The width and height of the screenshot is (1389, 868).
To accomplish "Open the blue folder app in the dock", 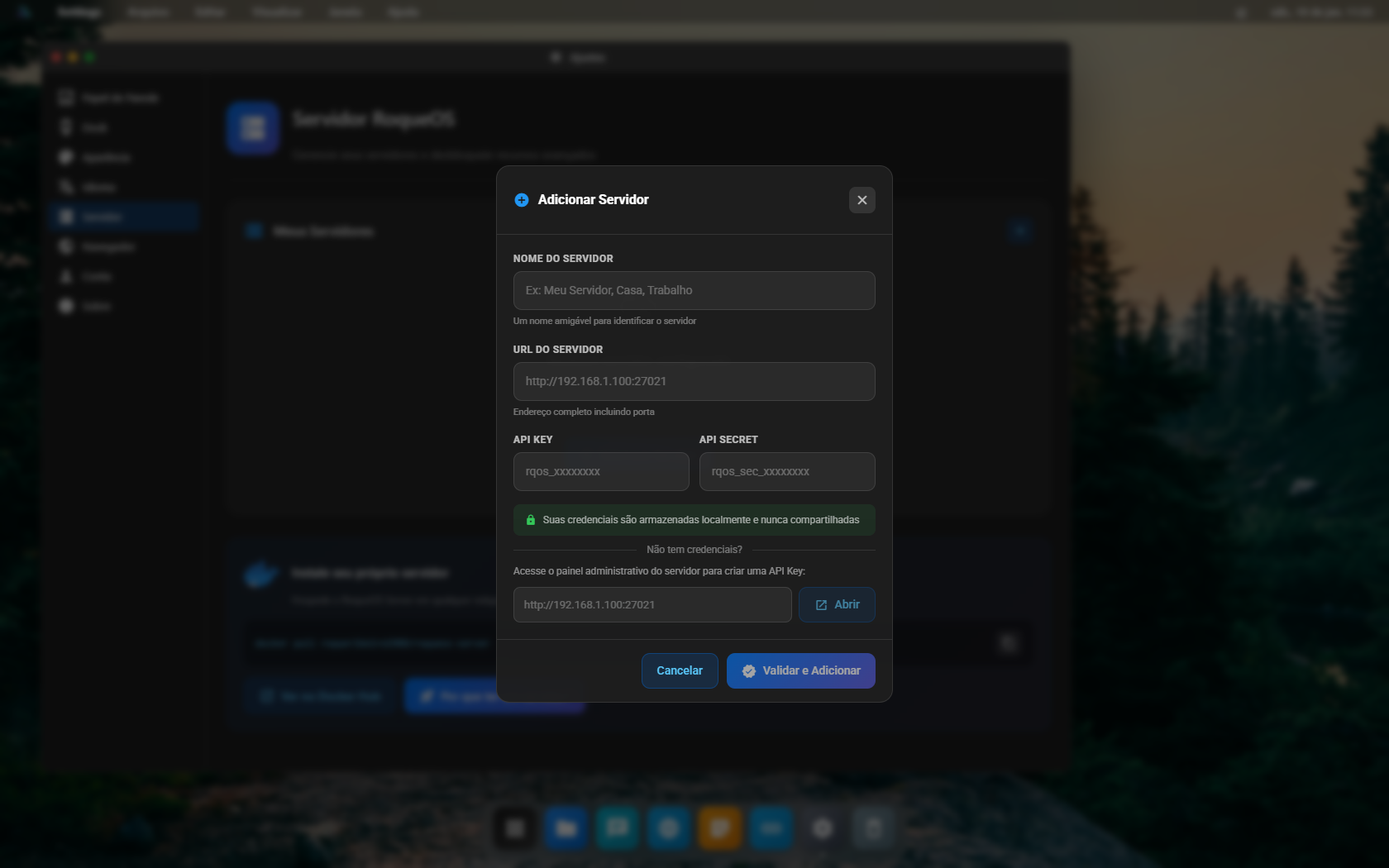I will coord(566,828).
